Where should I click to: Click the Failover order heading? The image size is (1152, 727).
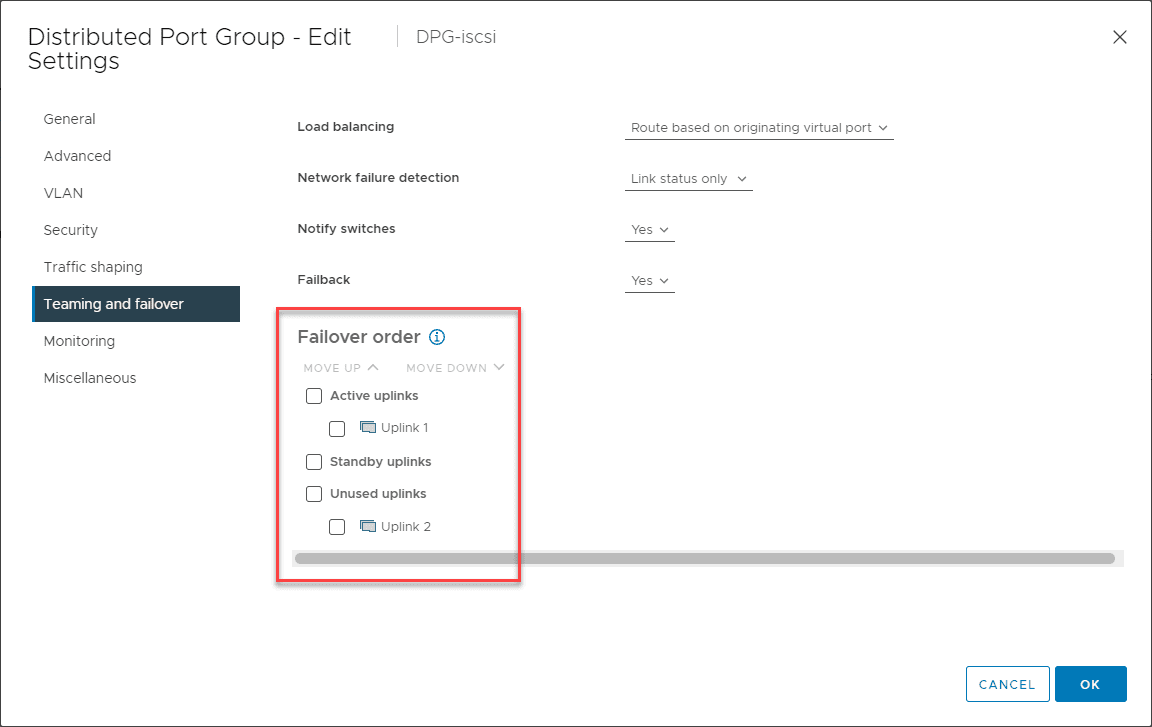tap(359, 337)
